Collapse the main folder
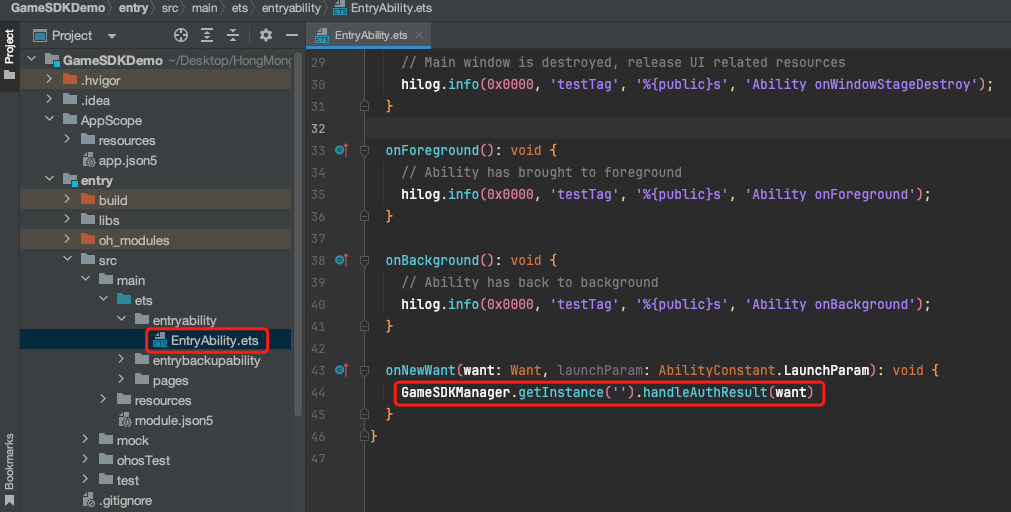This screenshot has height=512, width=1011. 86,280
